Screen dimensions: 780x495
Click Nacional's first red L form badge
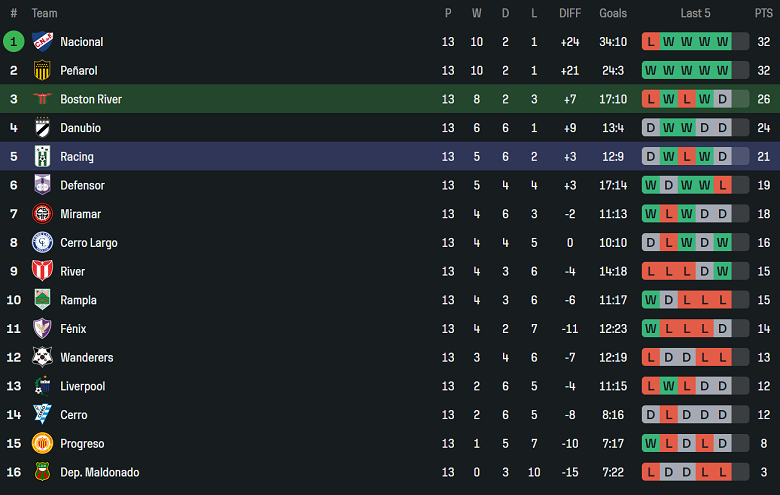pyautogui.click(x=652, y=42)
